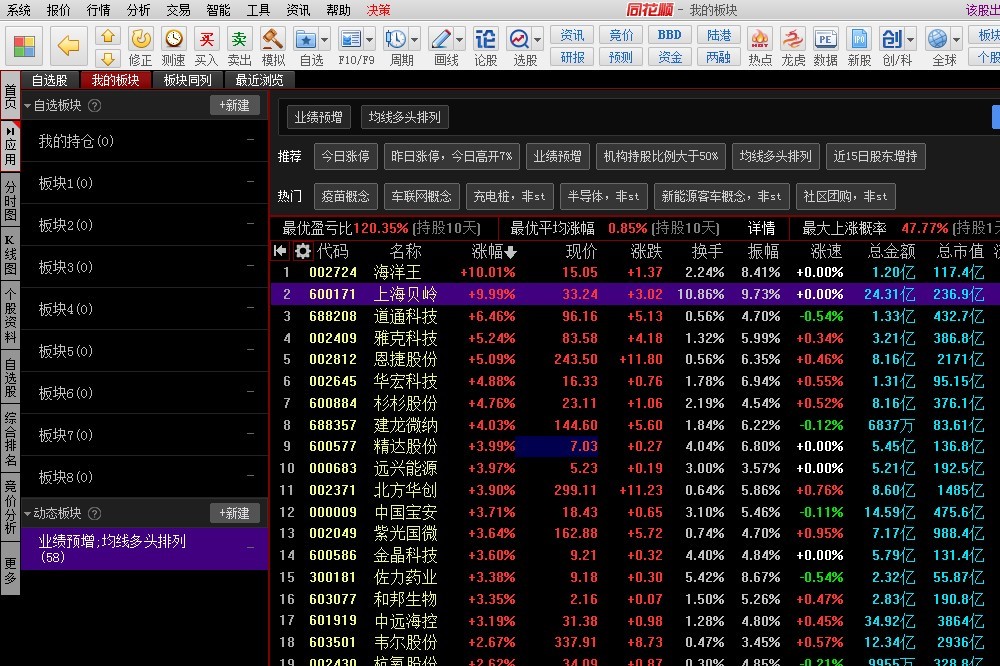Open dropdown arrow beside 画线 icon
The image size is (1000, 666).
[x=459, y=40]
